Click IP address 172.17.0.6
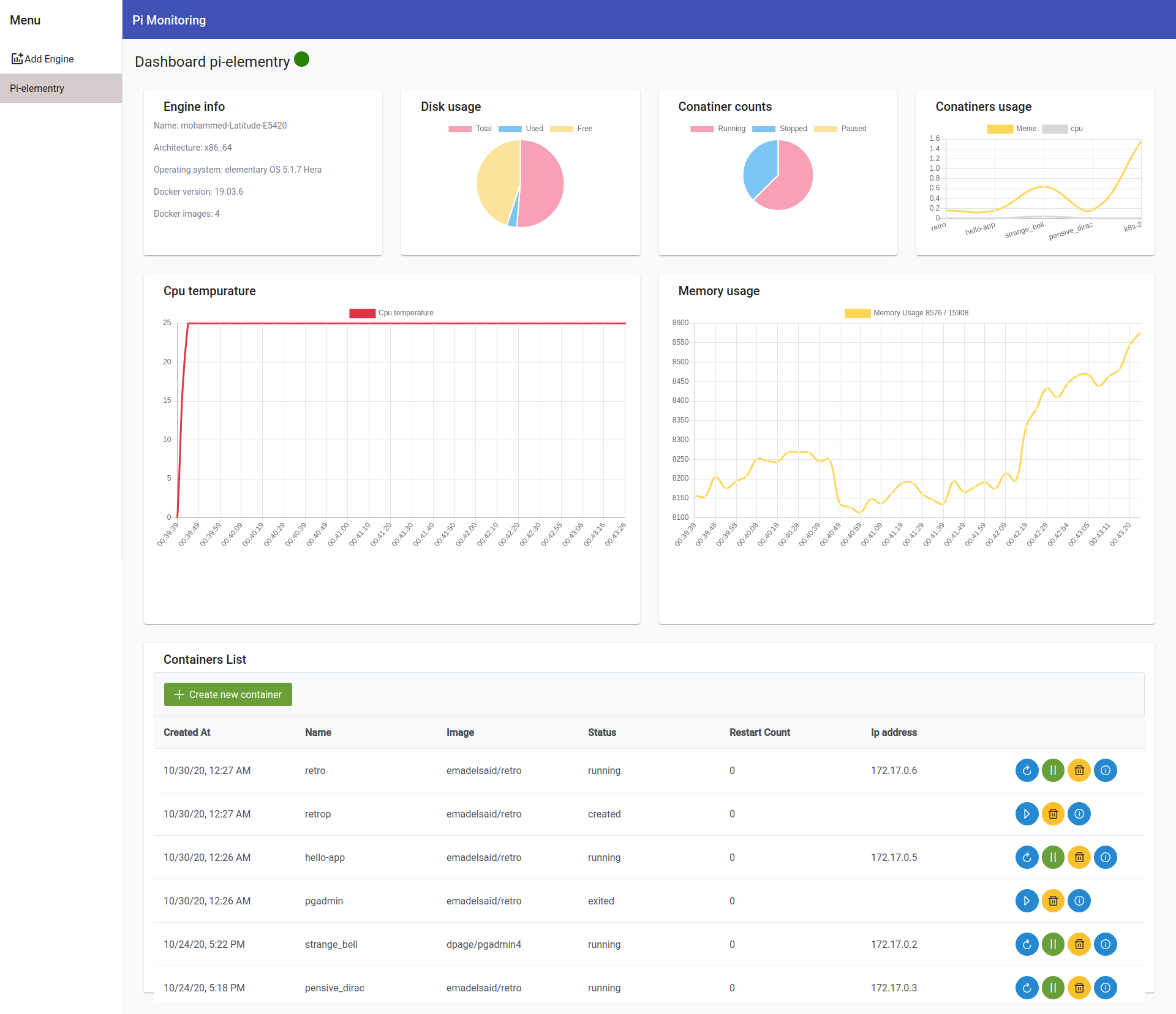 pos(894,770)
